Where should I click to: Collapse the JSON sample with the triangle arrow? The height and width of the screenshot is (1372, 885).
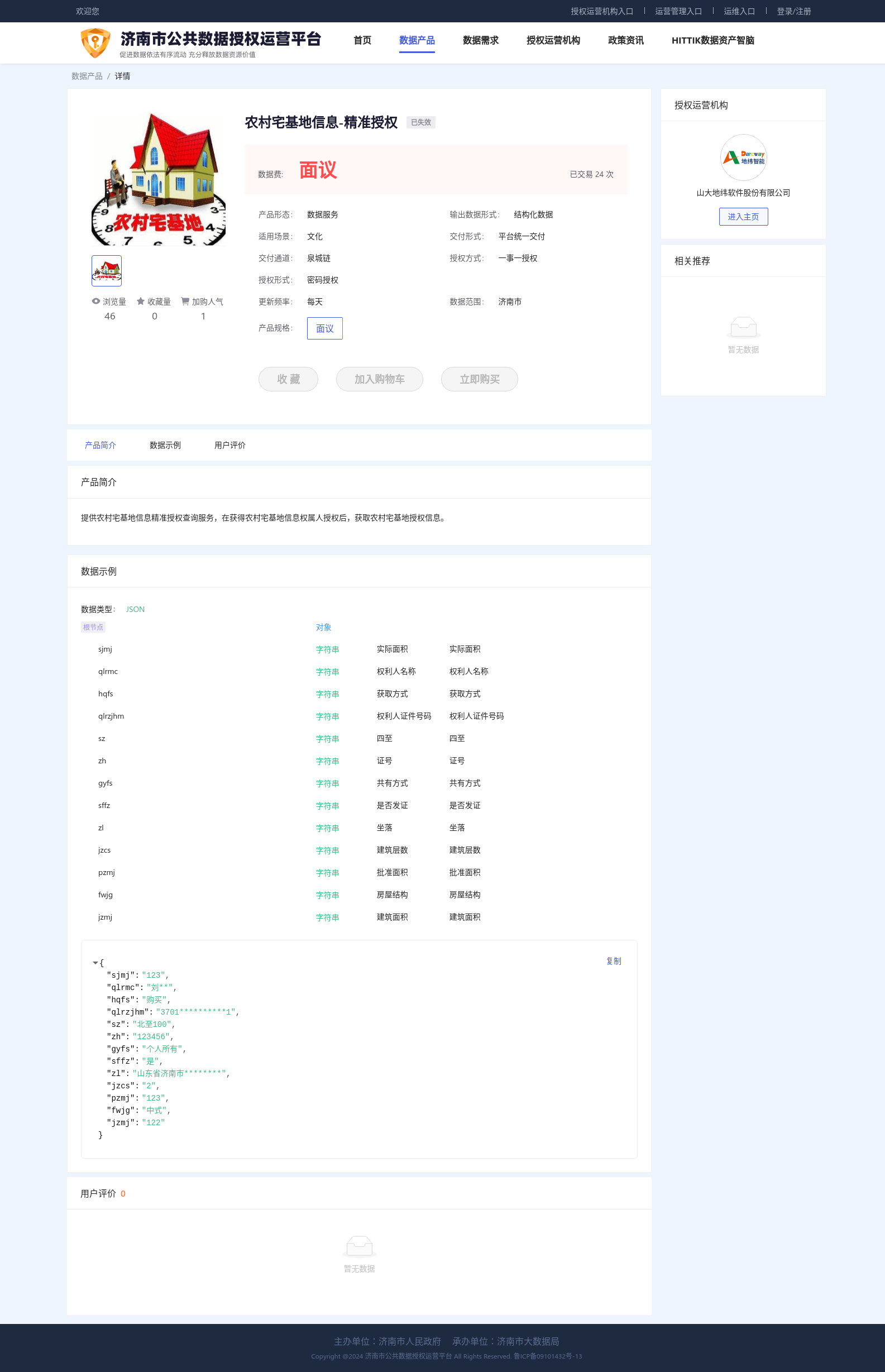tap(95, 962)
